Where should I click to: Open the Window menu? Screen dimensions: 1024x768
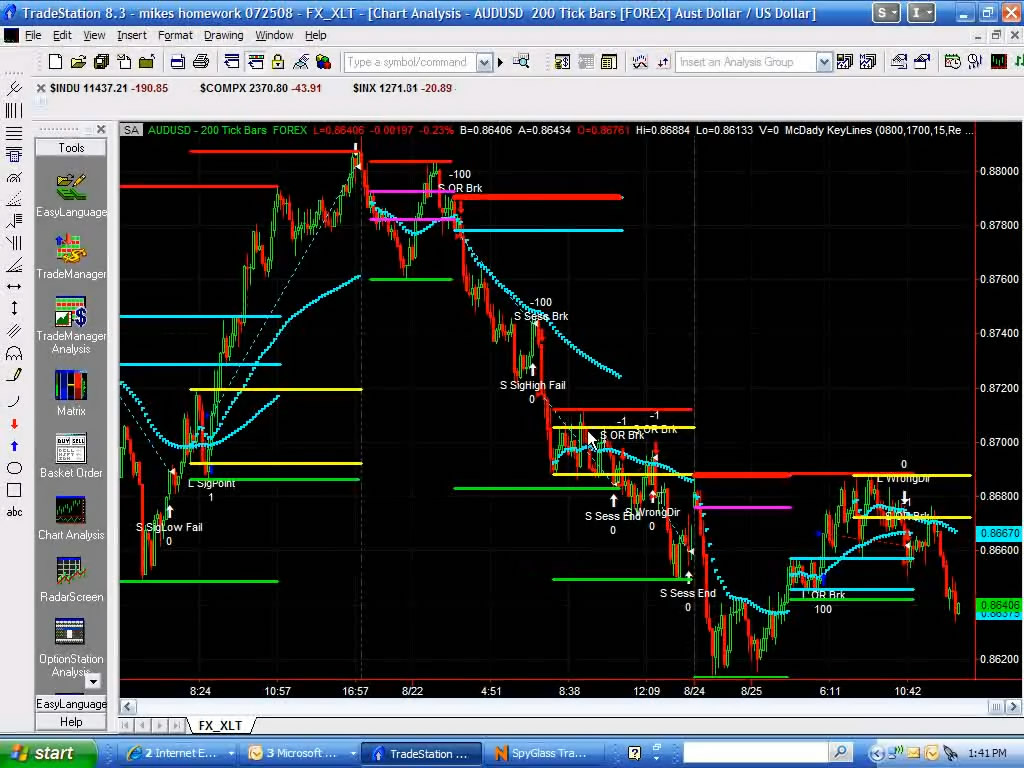[x=274, y=35]
